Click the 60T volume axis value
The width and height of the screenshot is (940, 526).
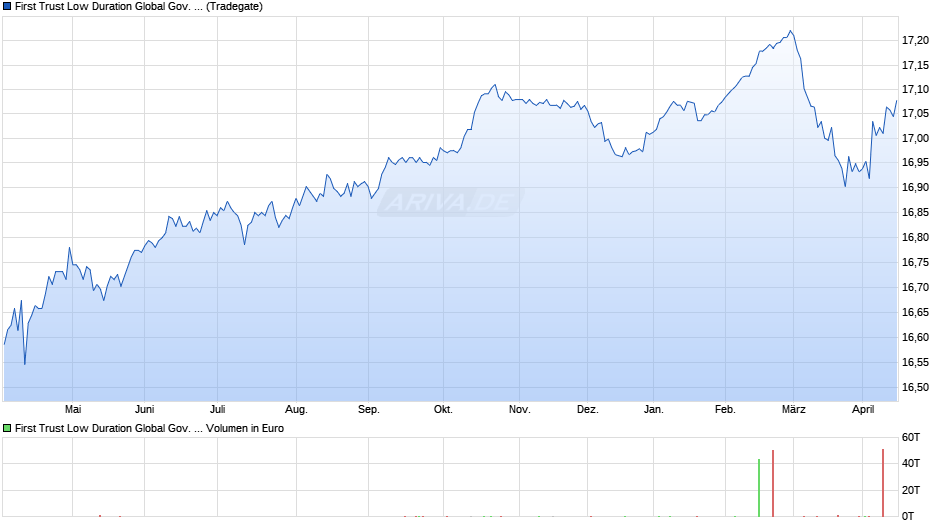[911, 437]
